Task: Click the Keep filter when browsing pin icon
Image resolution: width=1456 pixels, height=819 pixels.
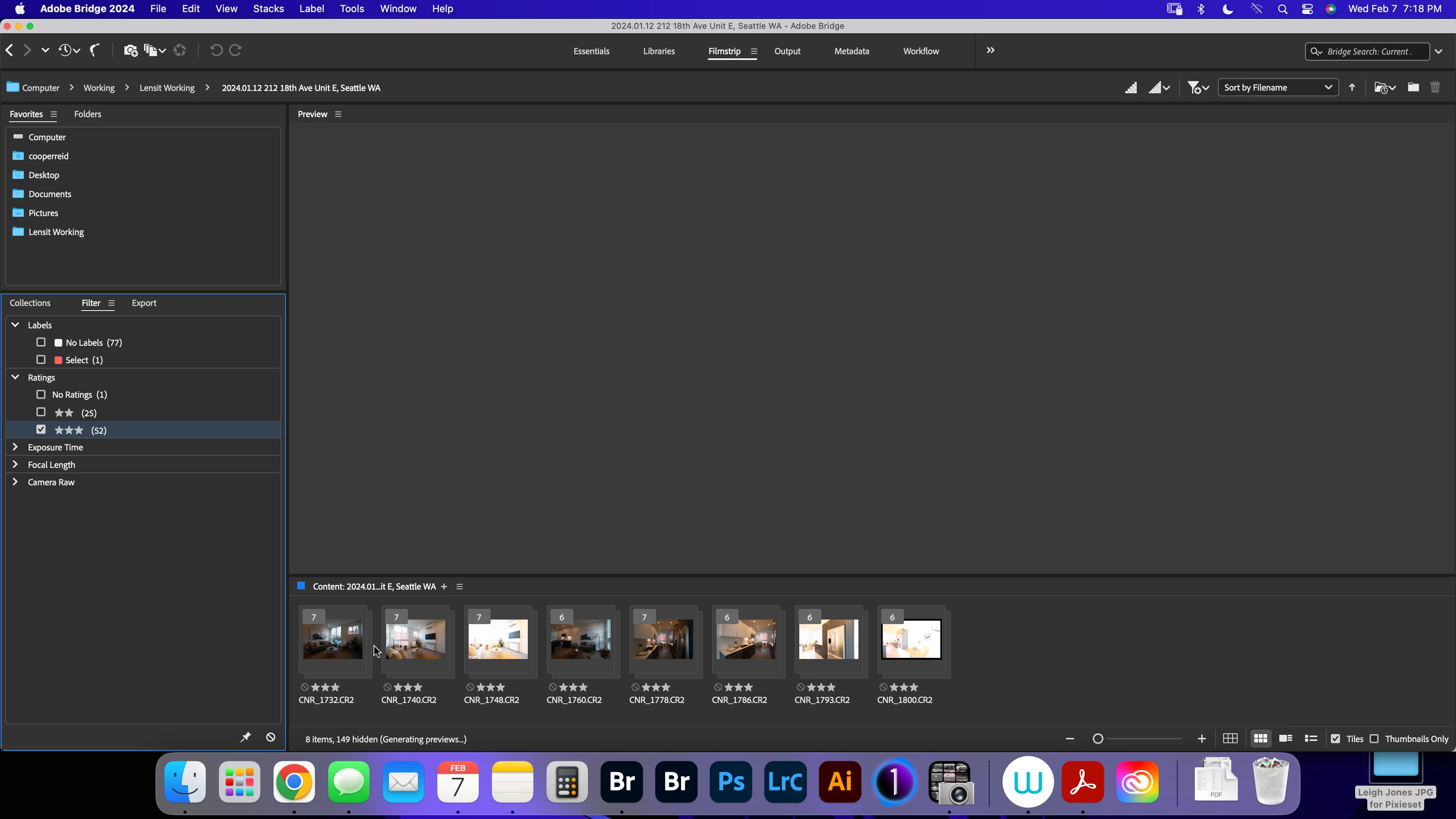Action: (245, 737)
